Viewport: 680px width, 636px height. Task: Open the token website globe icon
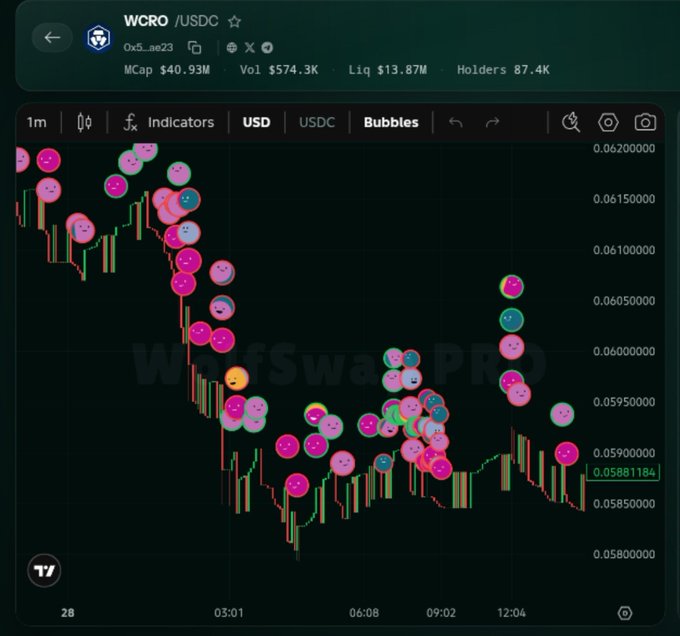232,47
